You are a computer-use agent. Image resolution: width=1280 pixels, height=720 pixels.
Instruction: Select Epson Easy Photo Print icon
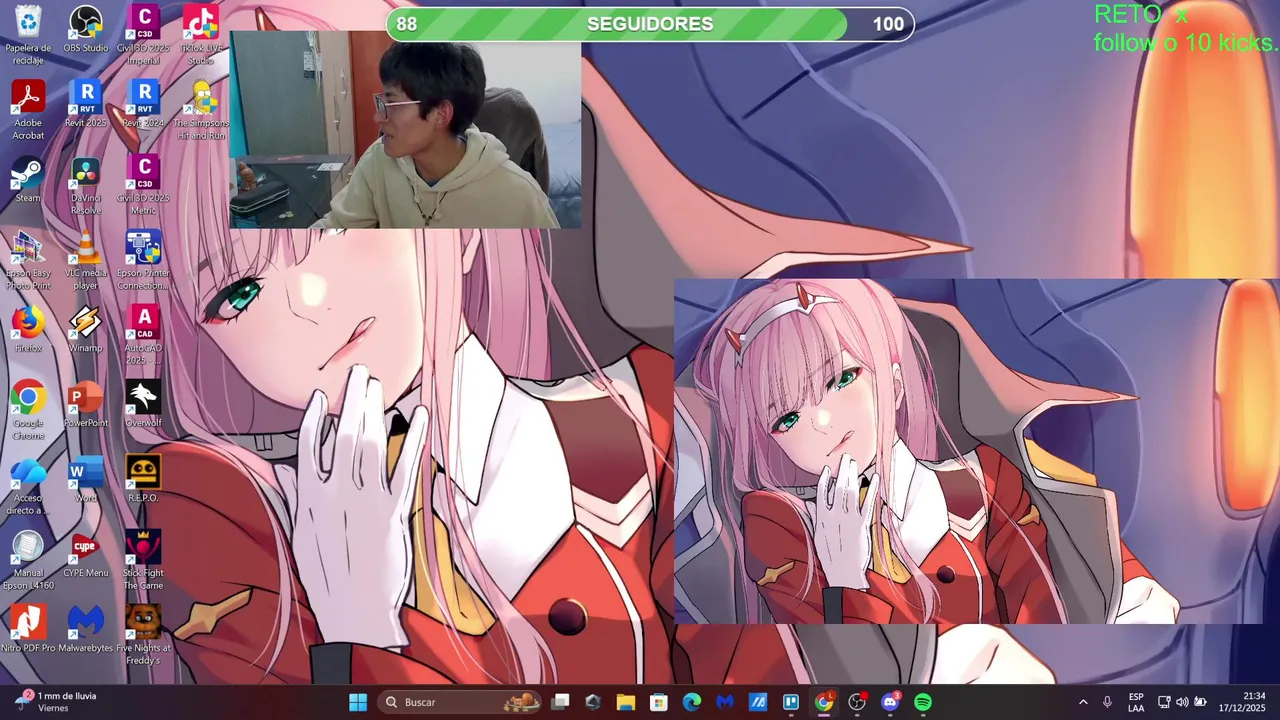tap(28, 260)
